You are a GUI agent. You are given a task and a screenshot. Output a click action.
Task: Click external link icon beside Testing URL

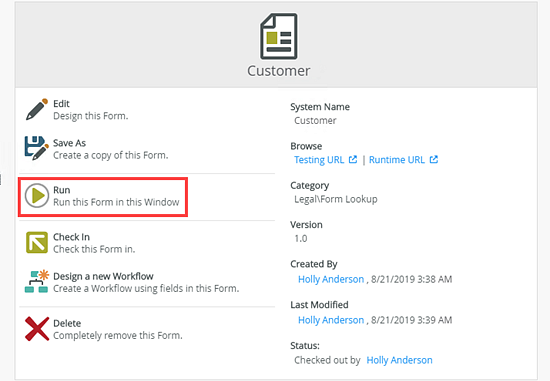coord(353,160)
